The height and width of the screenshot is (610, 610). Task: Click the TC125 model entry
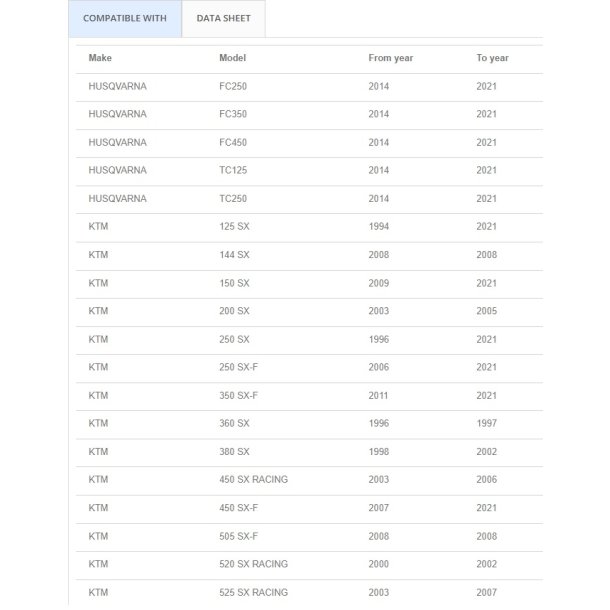233,171
